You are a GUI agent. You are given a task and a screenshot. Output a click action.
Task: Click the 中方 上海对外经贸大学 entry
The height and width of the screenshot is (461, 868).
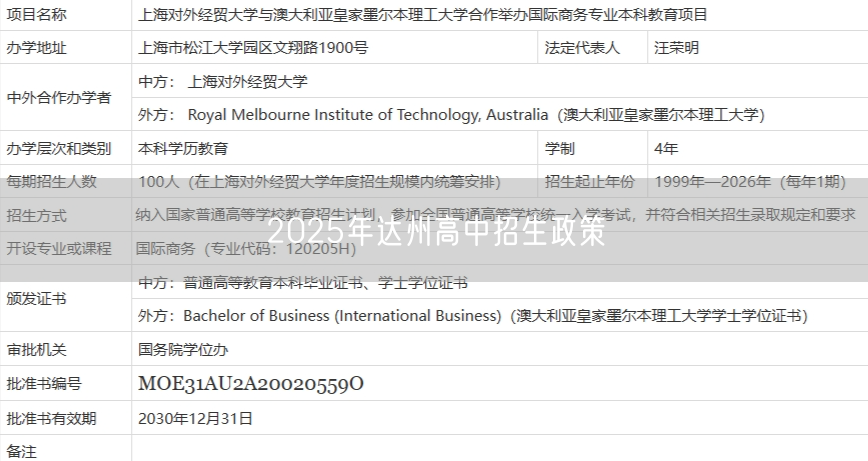coord(223,82)
